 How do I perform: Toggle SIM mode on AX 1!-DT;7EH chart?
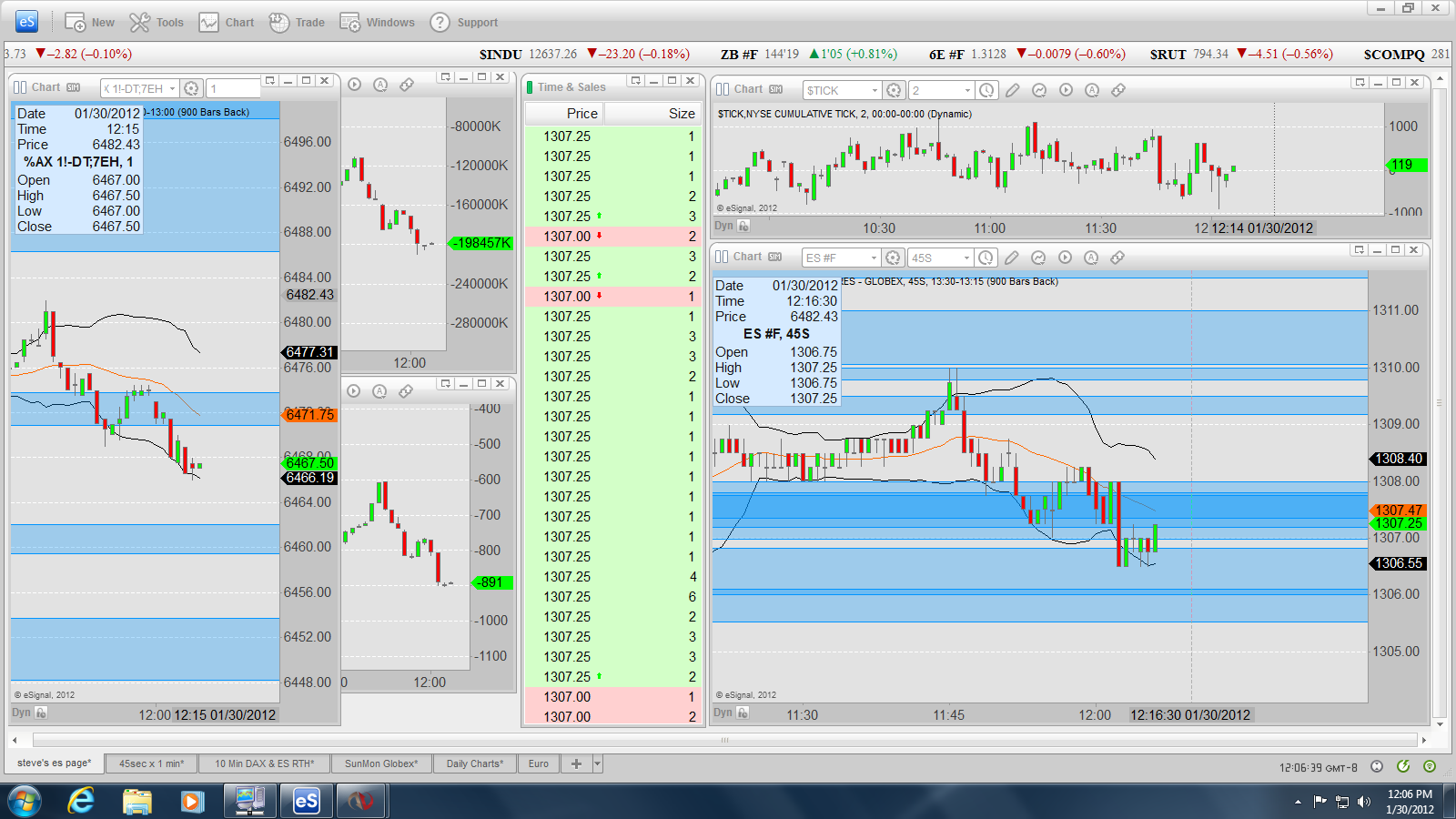pos(73,87)
